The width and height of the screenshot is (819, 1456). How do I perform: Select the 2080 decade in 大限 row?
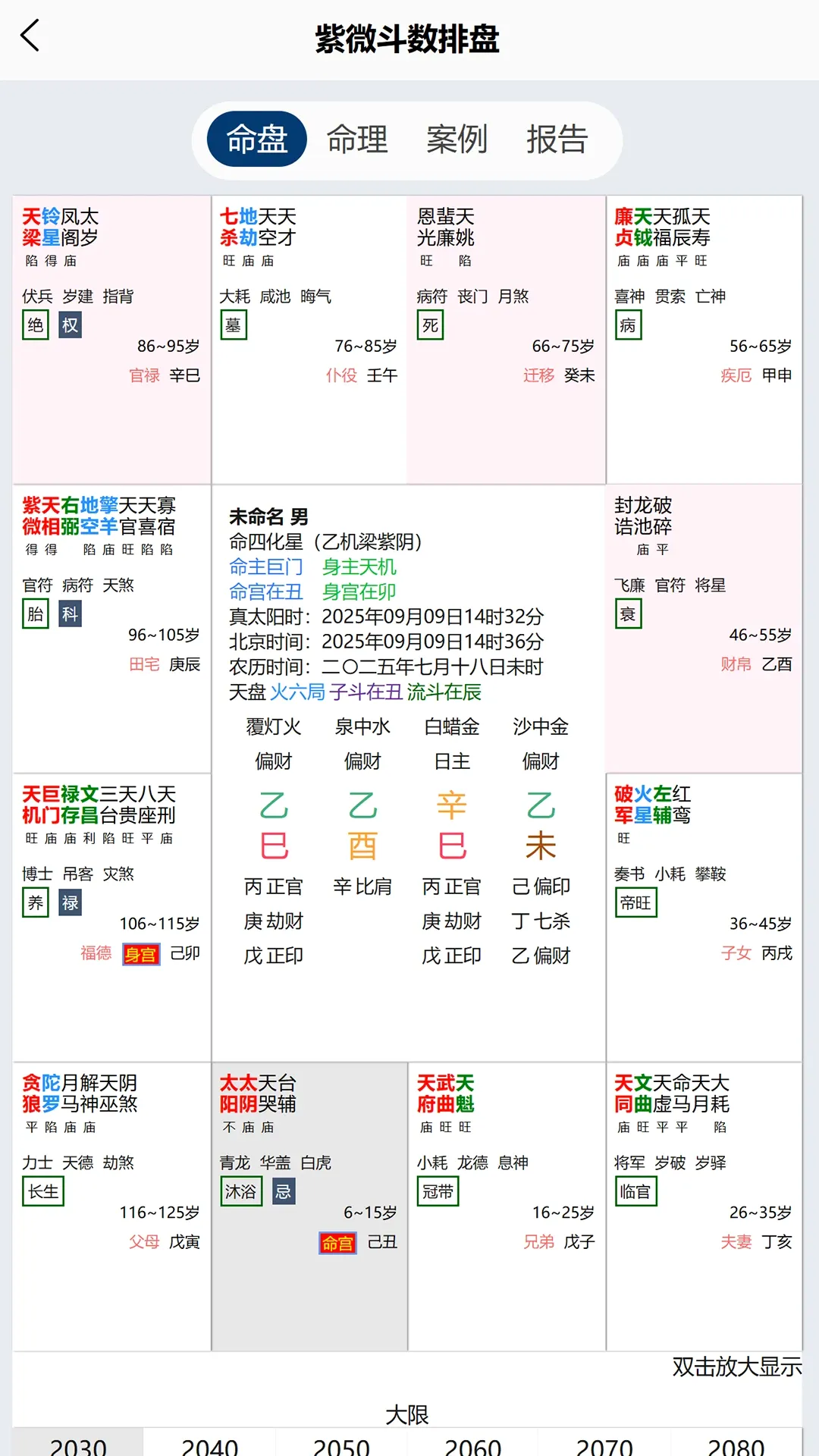[736, 1443]
